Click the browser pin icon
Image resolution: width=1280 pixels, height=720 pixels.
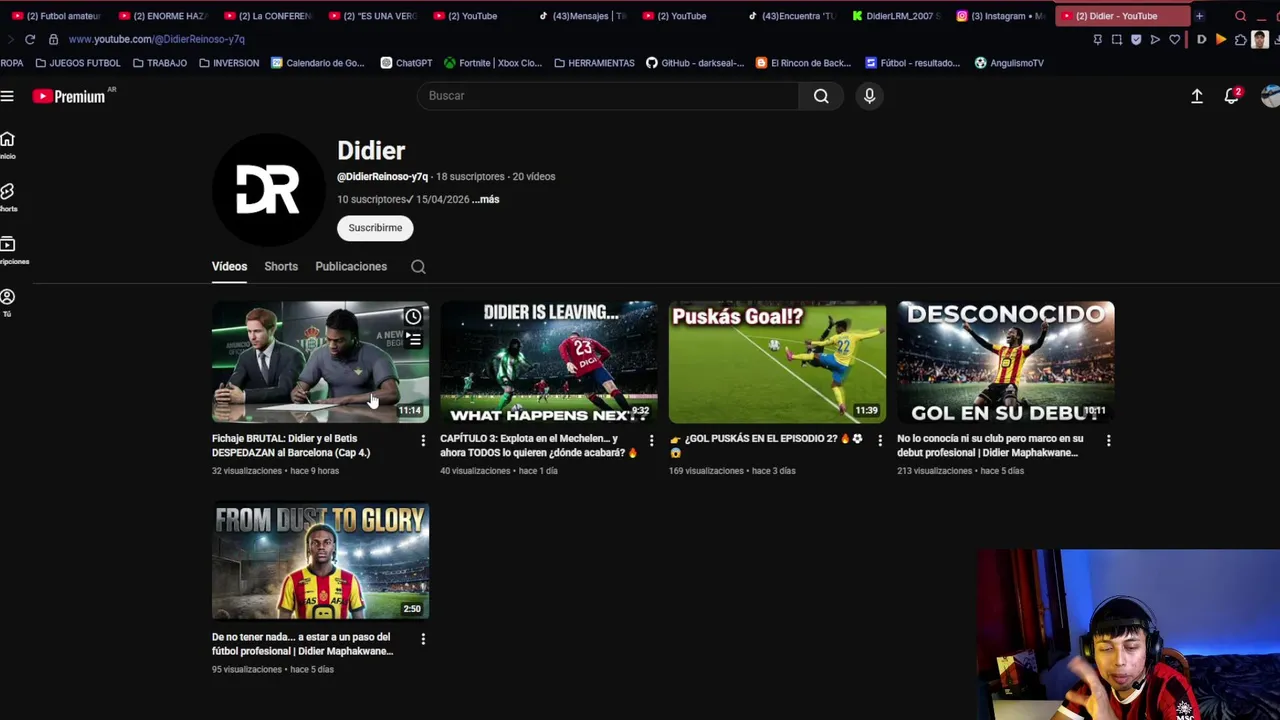point(1097,40)
